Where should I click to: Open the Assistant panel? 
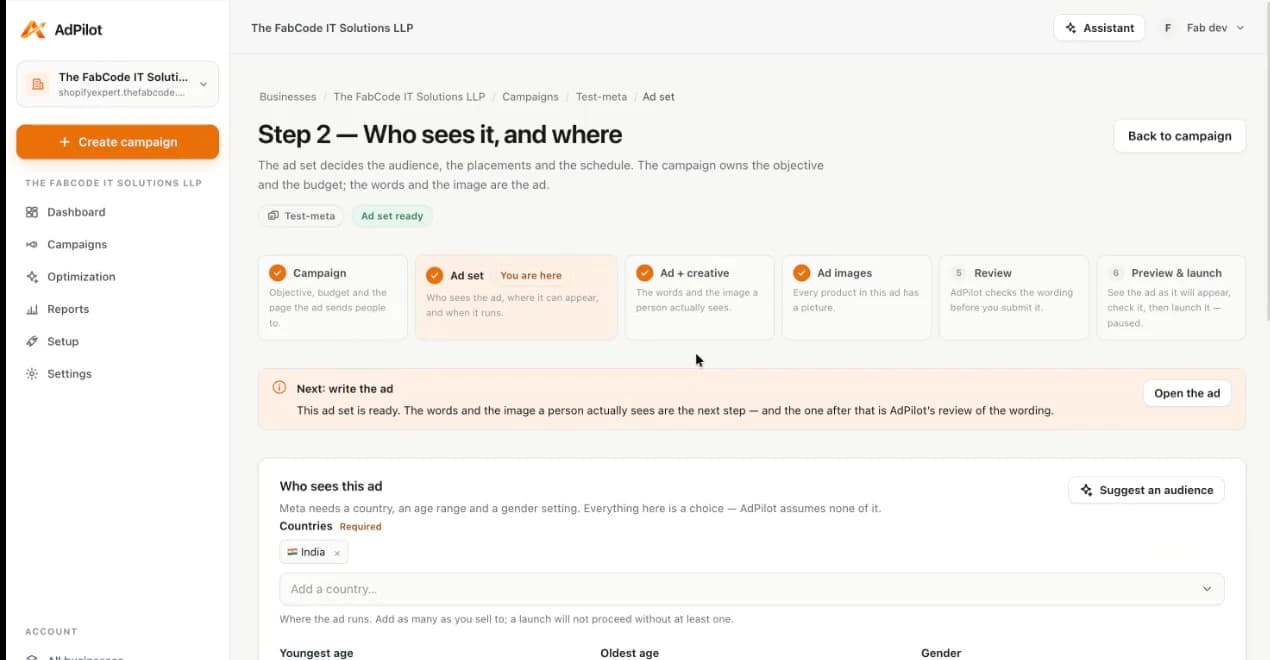coord(1099,28)
